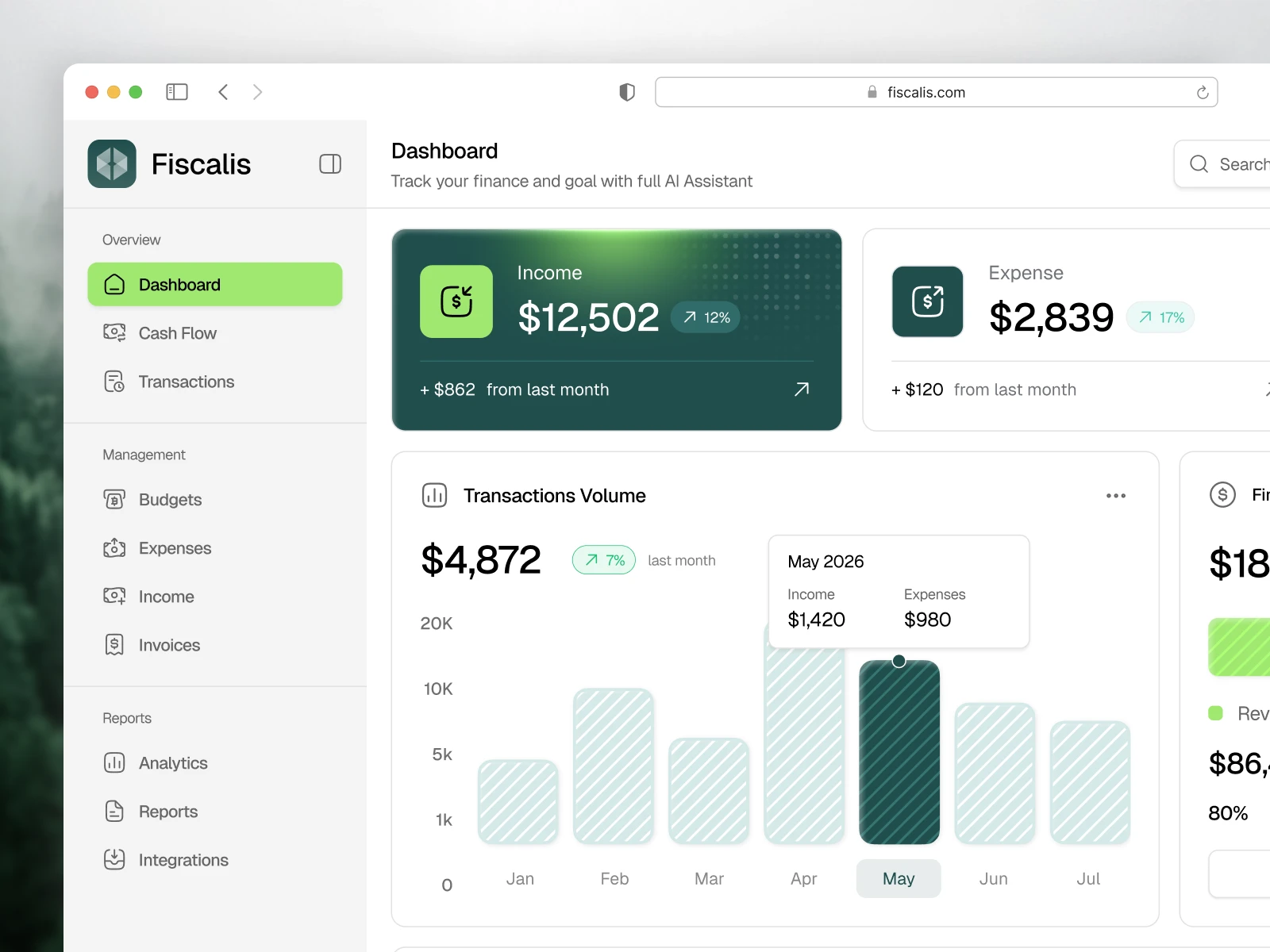The width and height of the screenshot is (1270, 952).
Task: Select the Jul bar in chart
Action: (x=1090, y=782)
